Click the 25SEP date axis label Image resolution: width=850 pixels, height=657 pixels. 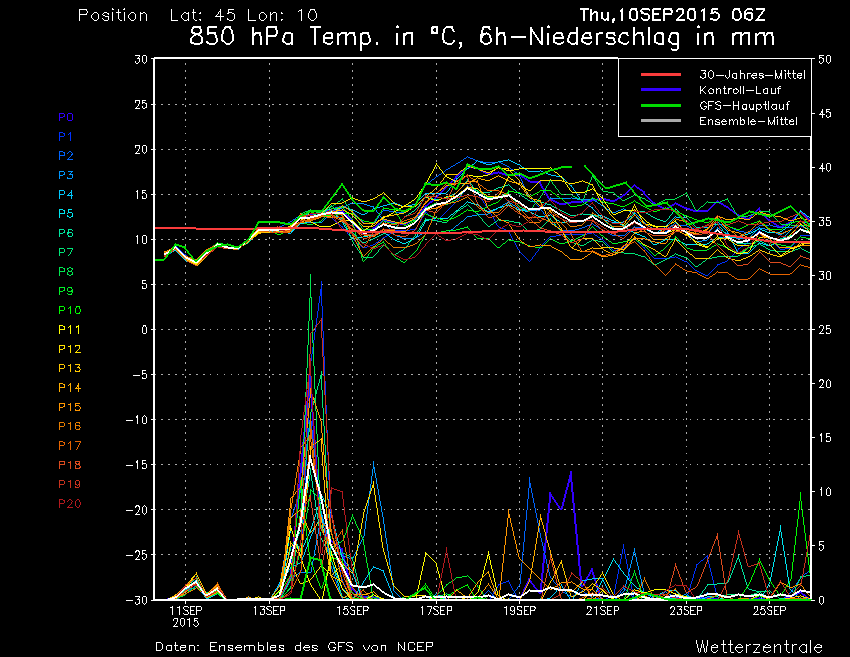[x=769, y=610]
